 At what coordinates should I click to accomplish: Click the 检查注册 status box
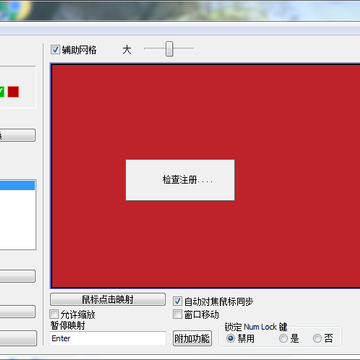point(180,180)
